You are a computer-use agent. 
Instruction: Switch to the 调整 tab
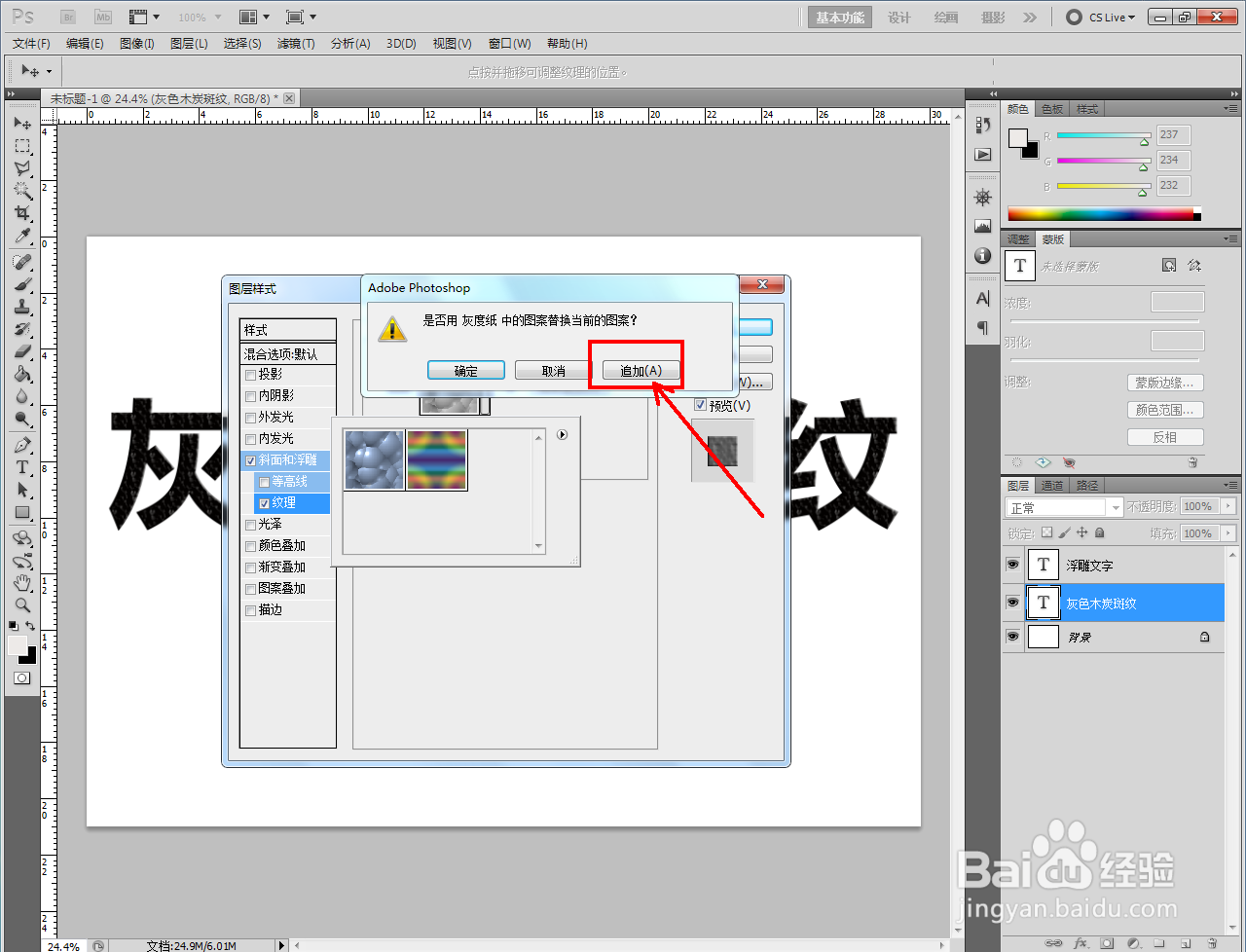pyautogui.click(x=1018, y=239)
